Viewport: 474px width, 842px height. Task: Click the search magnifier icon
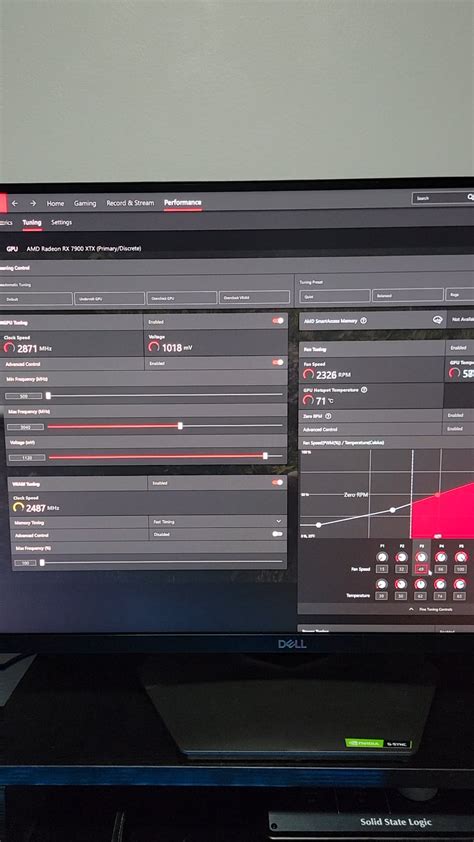[x=470, y=198]
